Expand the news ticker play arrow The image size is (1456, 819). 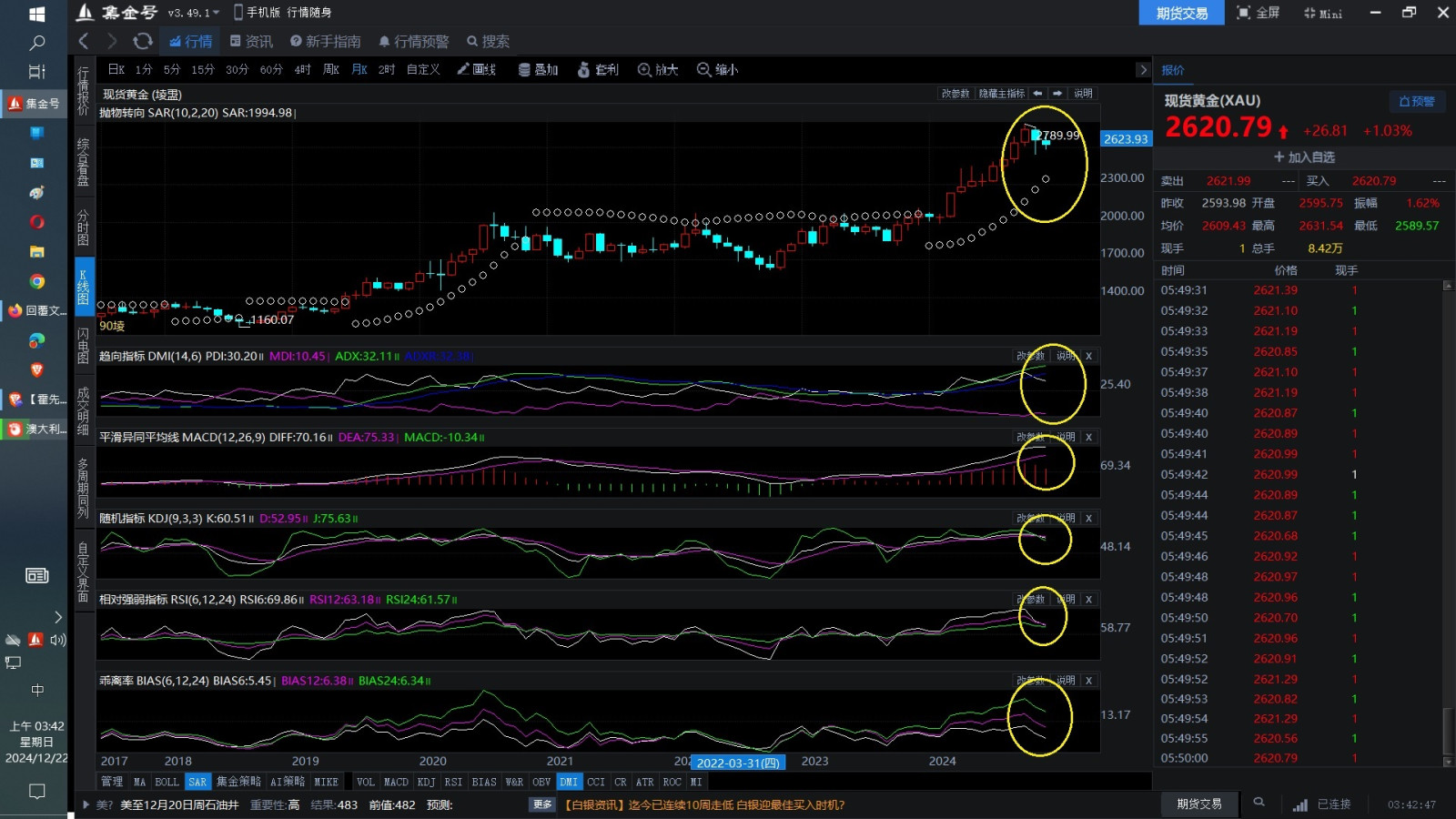[86, 804]
